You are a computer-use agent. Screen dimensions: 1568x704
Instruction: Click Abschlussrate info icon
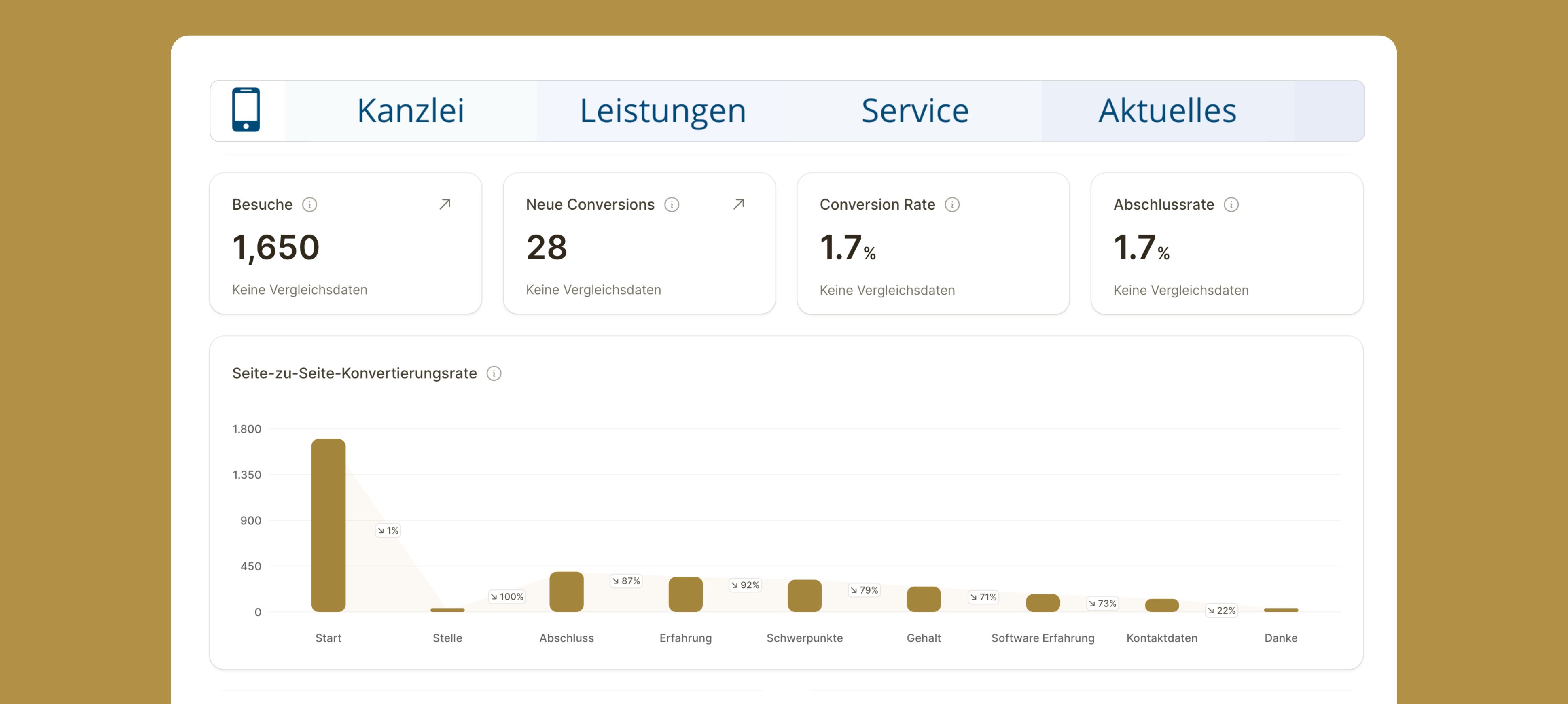[x=1231, y=205]
